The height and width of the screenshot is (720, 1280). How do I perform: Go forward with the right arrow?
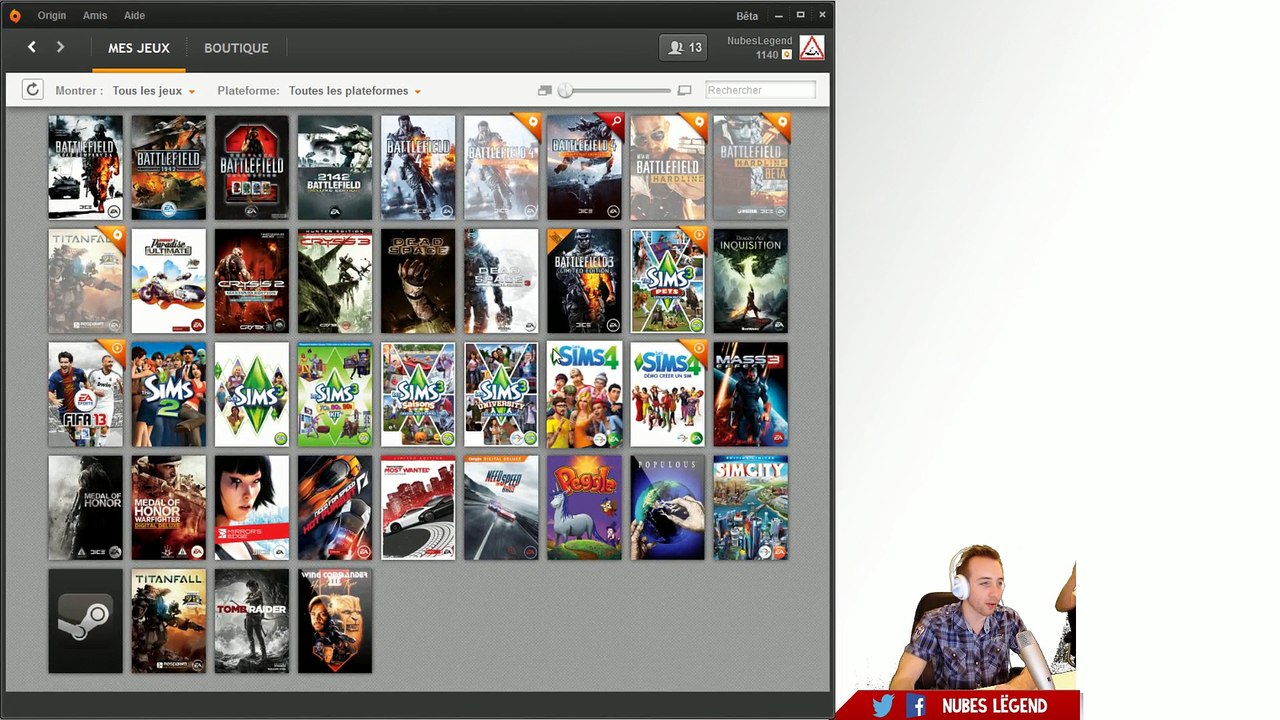(x=60, y=47)
